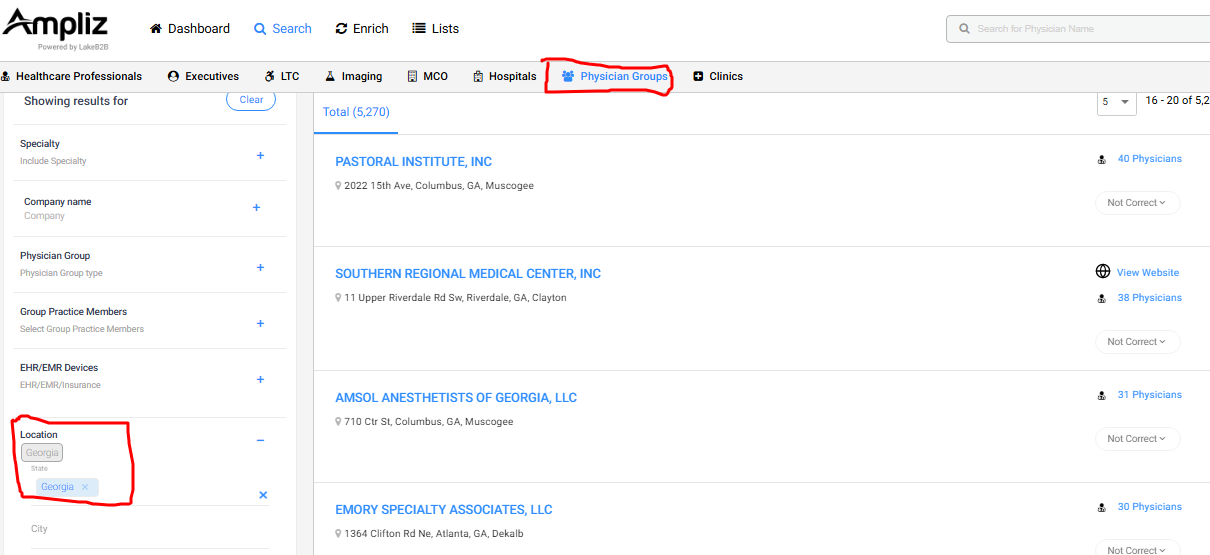Open Not Correct dropdown for Emory Specialty
This screenshot has height=555, width=1210.
coord(1138,549)
